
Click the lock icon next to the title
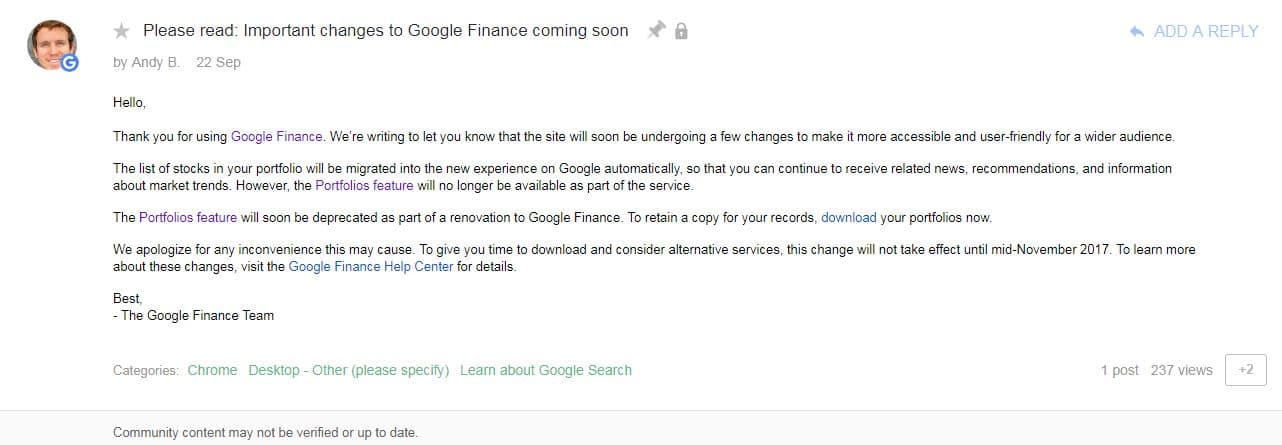[681, 31]
